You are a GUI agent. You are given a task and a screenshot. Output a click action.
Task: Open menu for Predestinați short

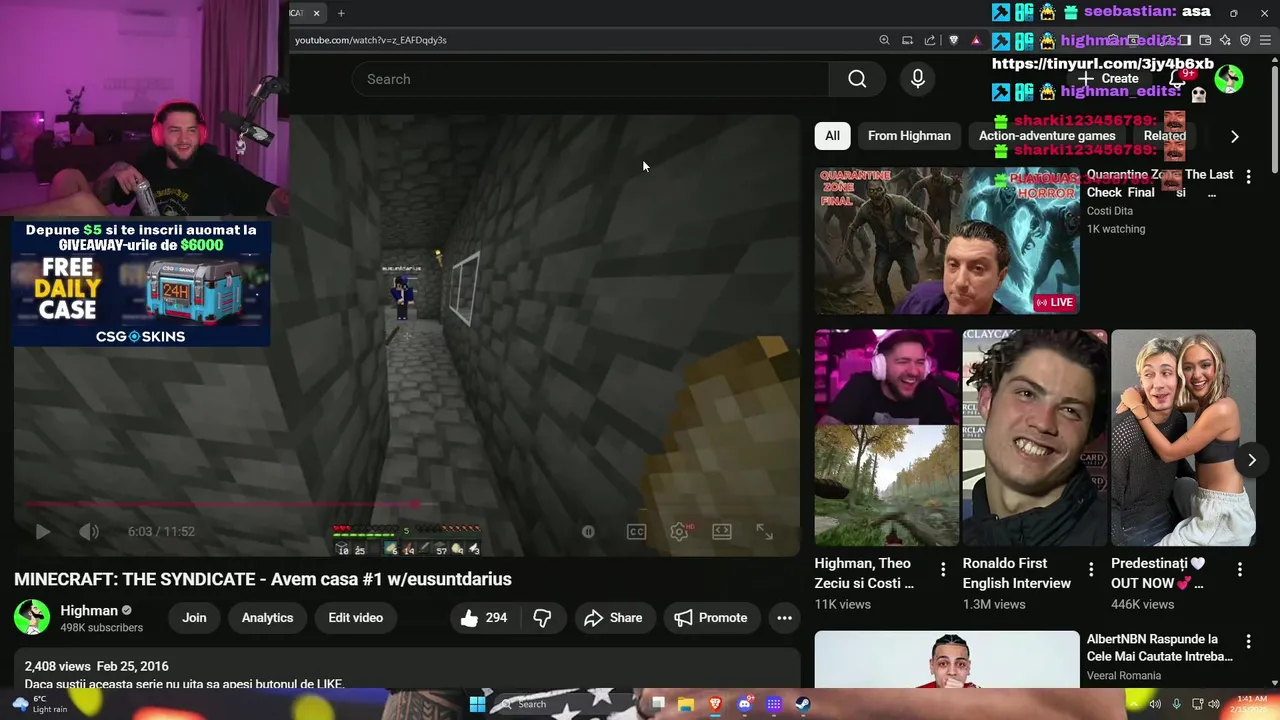[1240, 569]
